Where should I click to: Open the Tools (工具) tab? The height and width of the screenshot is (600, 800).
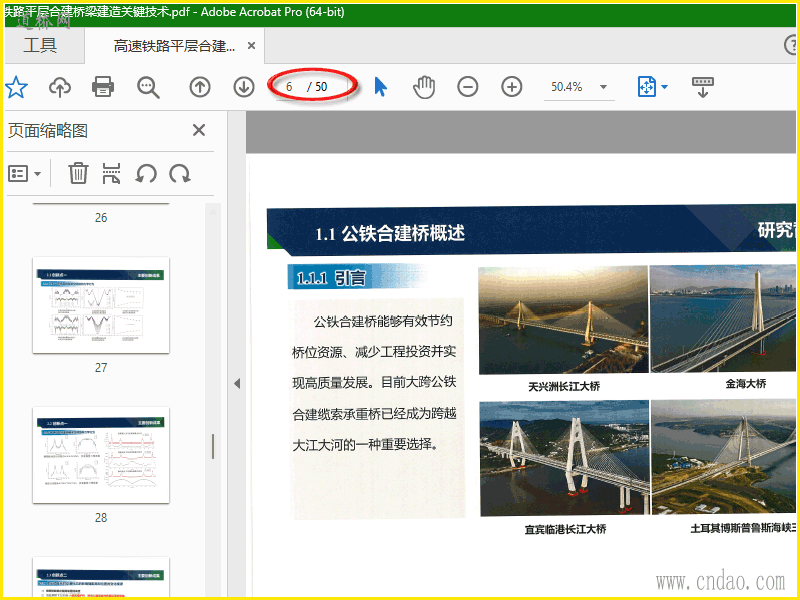41,45
